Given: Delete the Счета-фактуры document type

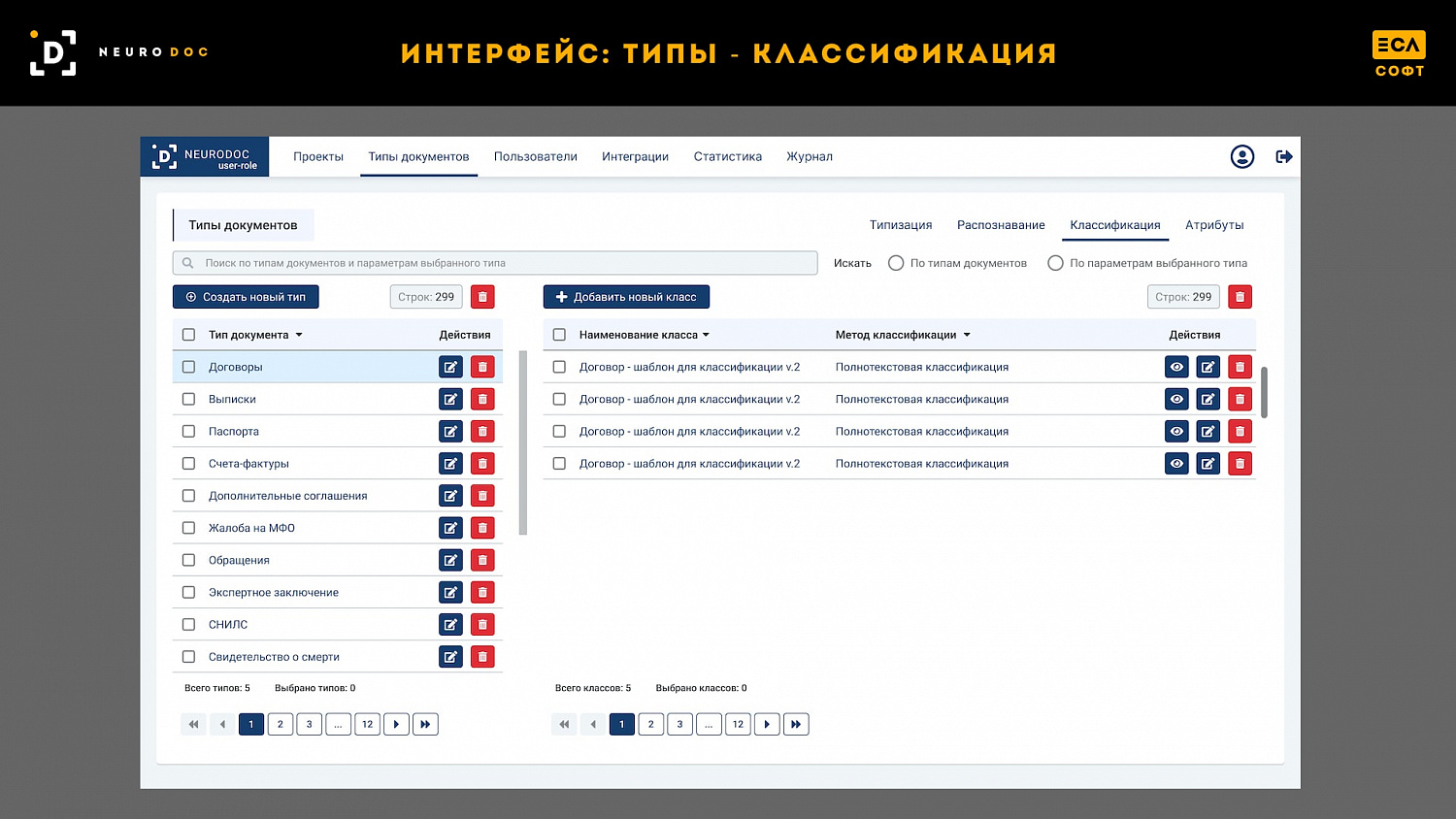Looking at the screenshot, I should (x=482, y=463).
